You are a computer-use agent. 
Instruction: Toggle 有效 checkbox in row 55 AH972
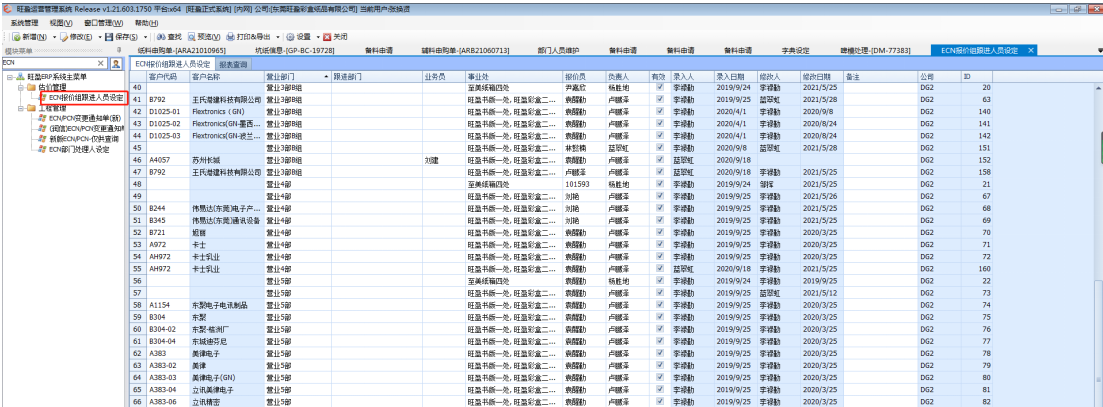pos(659,269)
